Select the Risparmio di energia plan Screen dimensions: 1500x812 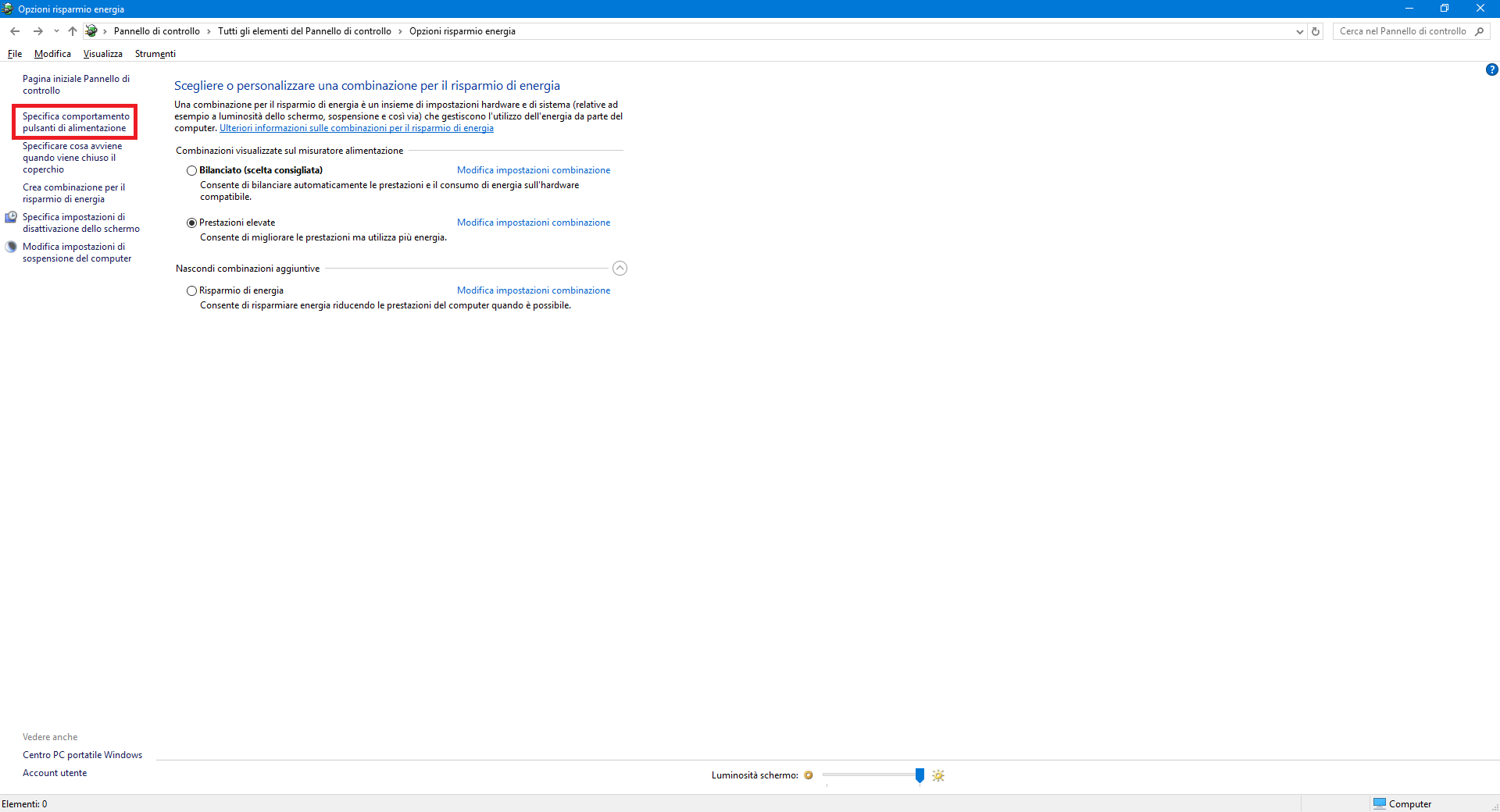point(191,290)
